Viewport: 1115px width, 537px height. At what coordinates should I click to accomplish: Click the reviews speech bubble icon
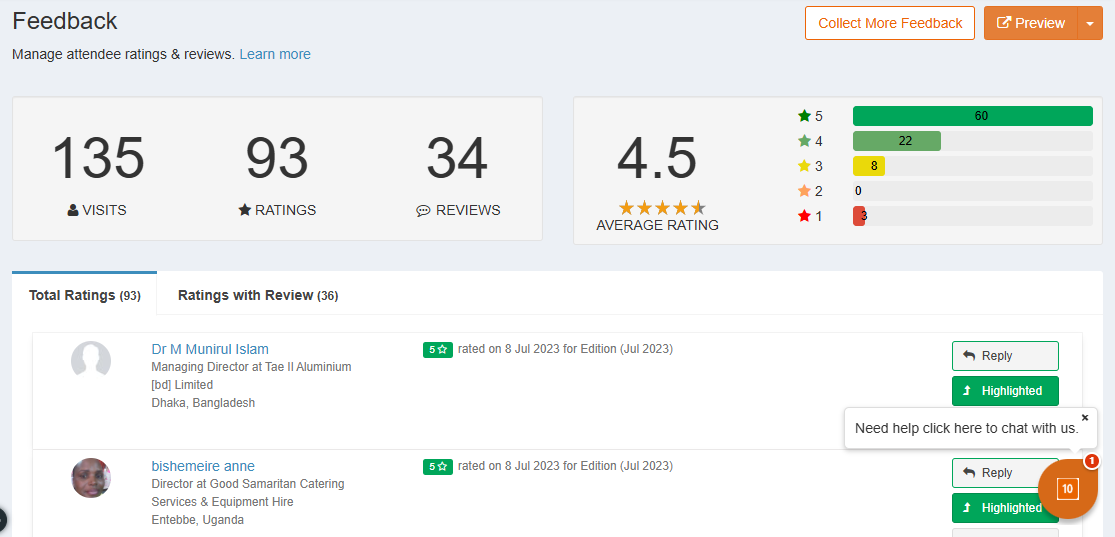click(x=423, y=211)
